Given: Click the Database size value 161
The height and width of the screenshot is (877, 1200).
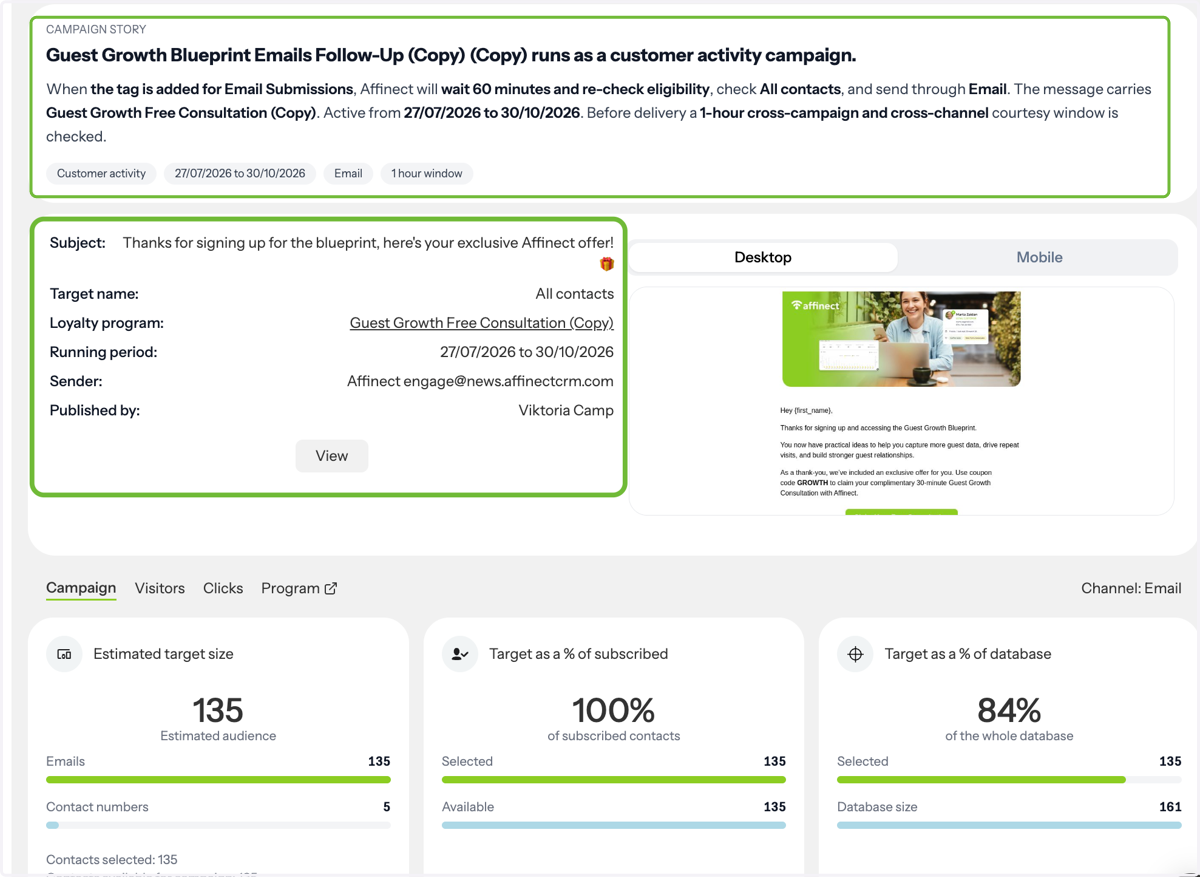Looking at the screenshot, I should click(x=1170, y=806).
